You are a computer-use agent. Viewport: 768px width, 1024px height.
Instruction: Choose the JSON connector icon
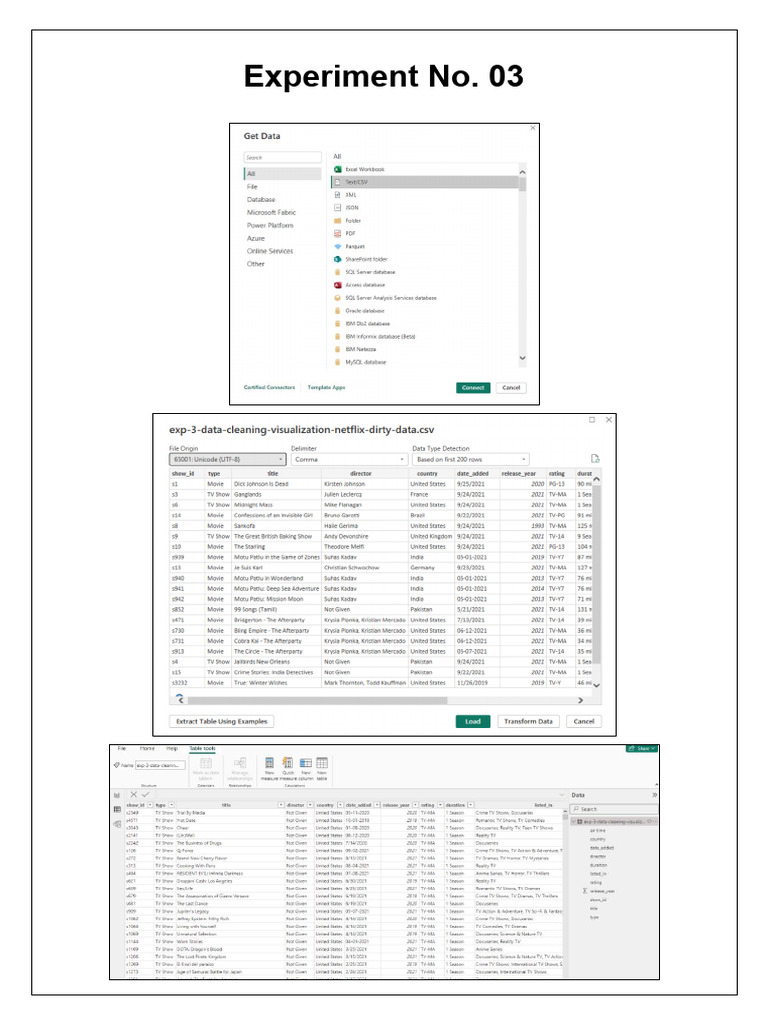point(338,208)
